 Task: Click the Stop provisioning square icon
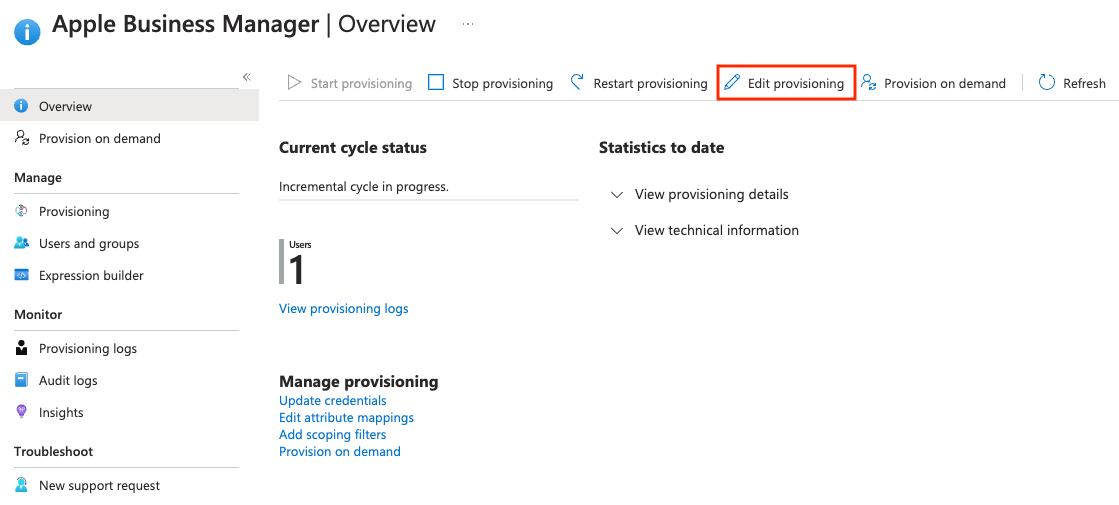[436, 83]
